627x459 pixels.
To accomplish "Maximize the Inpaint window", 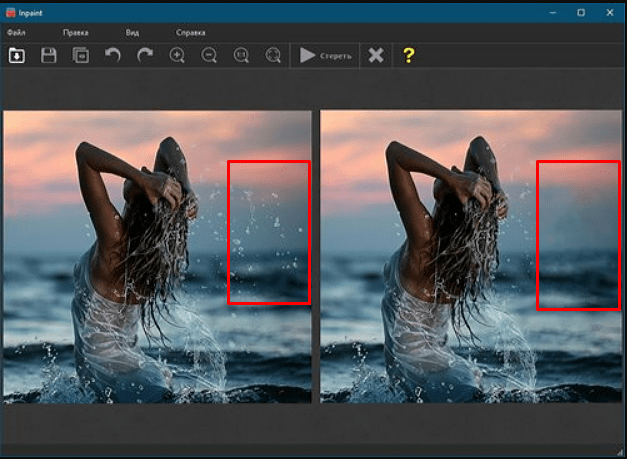I will [580, 12].
